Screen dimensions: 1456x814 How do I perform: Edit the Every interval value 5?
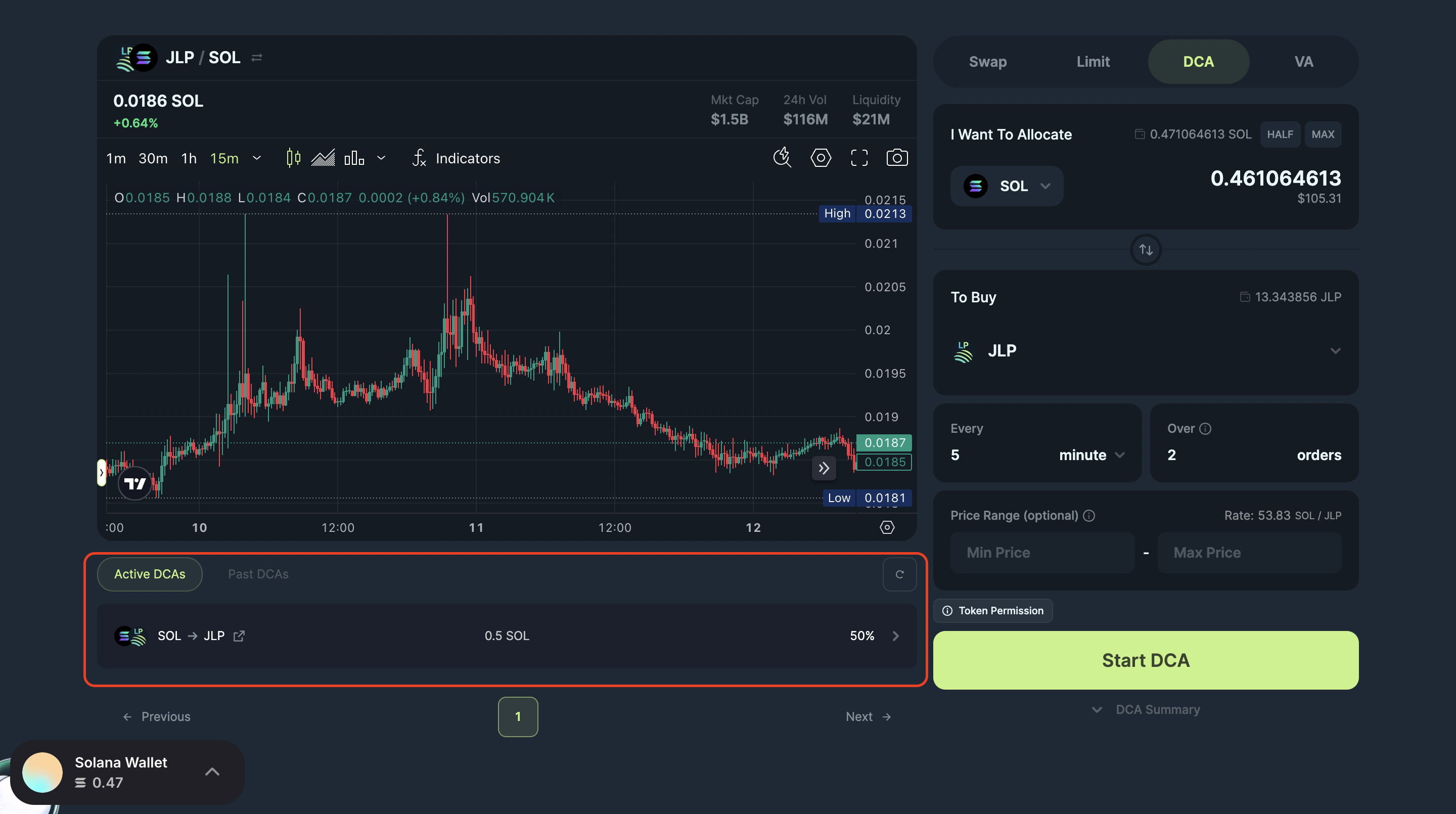tap(955, 455)
